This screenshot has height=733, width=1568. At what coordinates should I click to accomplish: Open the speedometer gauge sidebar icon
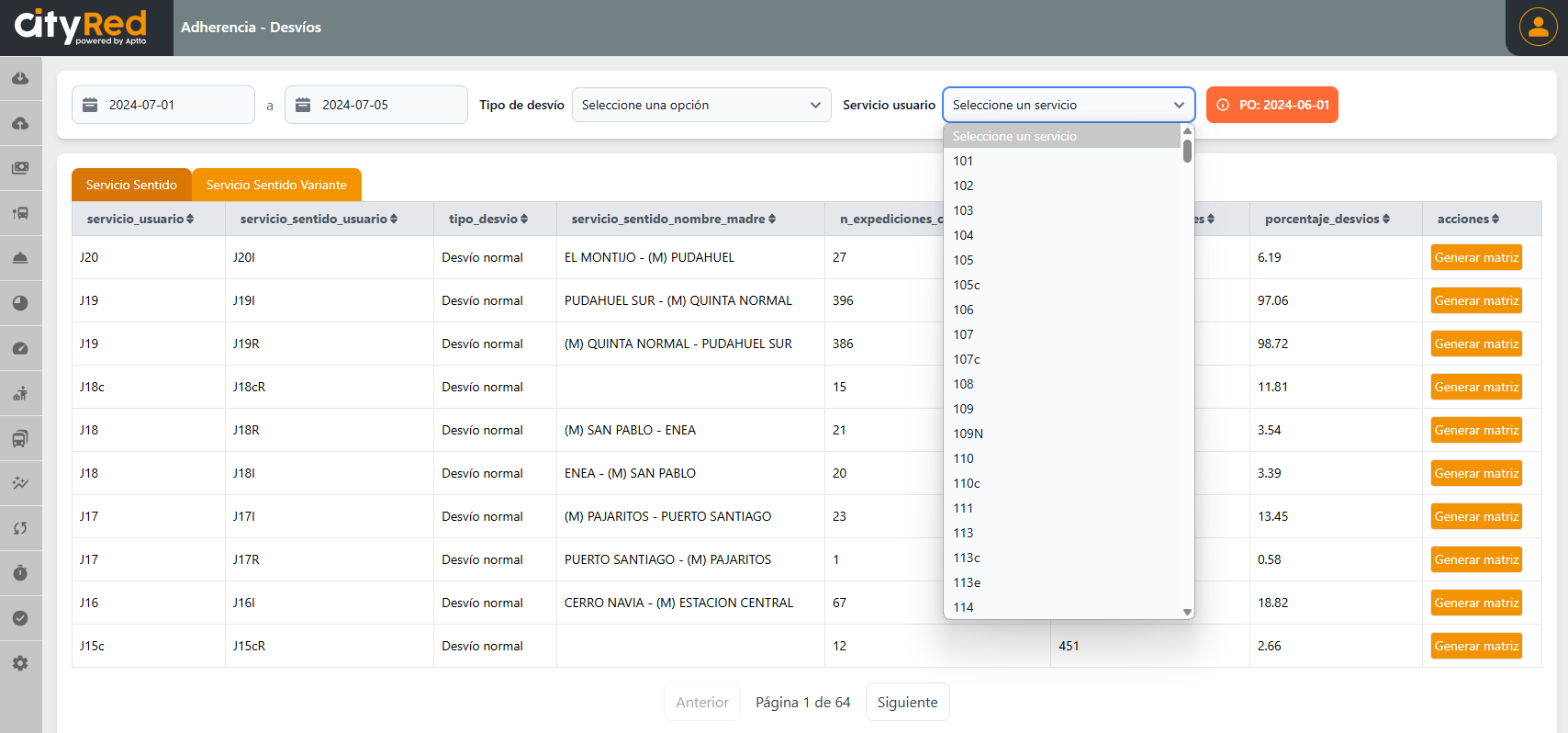[20, 348]
